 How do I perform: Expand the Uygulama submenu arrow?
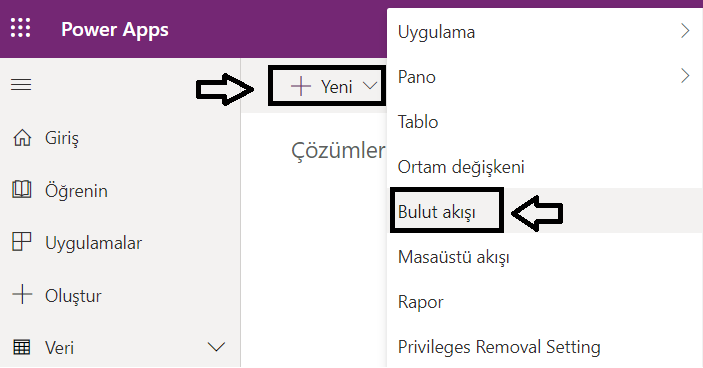(685, 31)
